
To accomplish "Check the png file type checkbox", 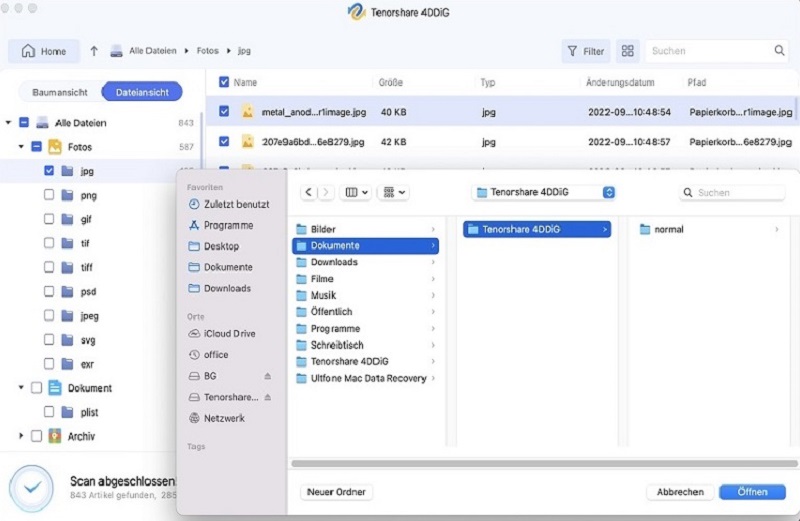I will click(x=49, y=195).
